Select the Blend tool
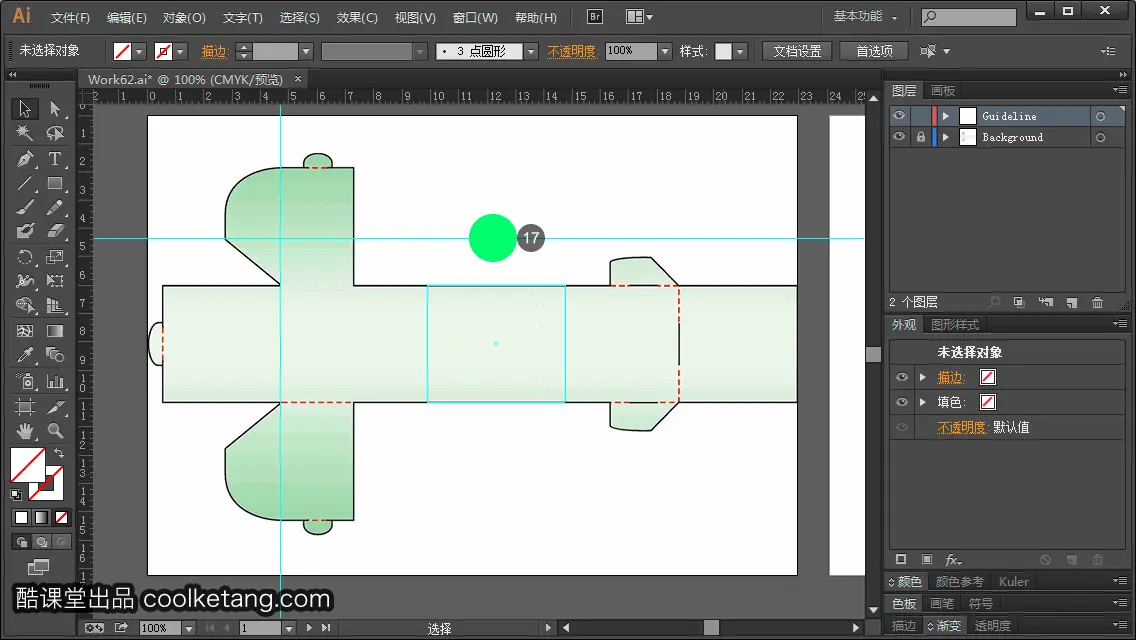1136x640 pixels. coord(55,355)
